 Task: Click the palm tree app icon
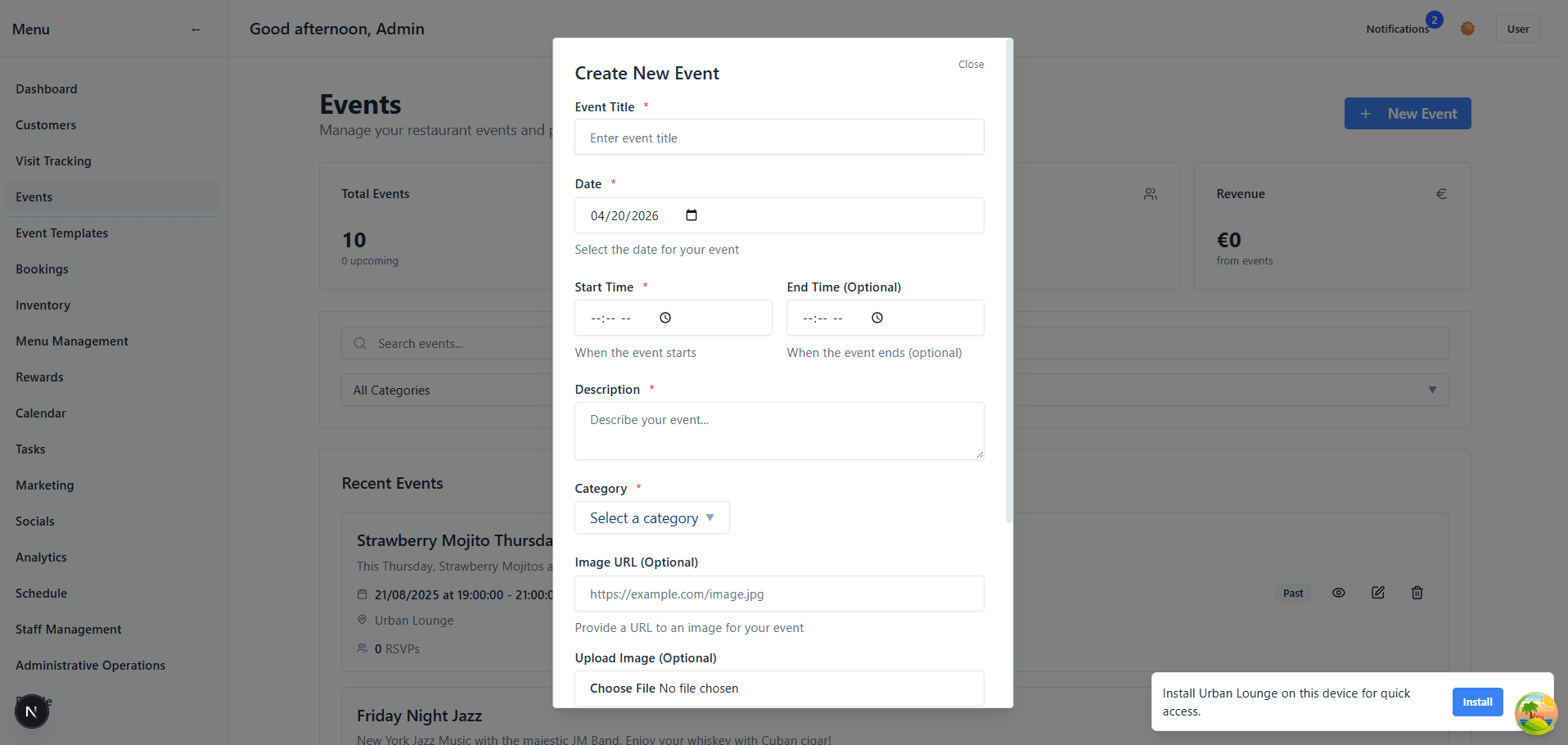pos(1535,713)
